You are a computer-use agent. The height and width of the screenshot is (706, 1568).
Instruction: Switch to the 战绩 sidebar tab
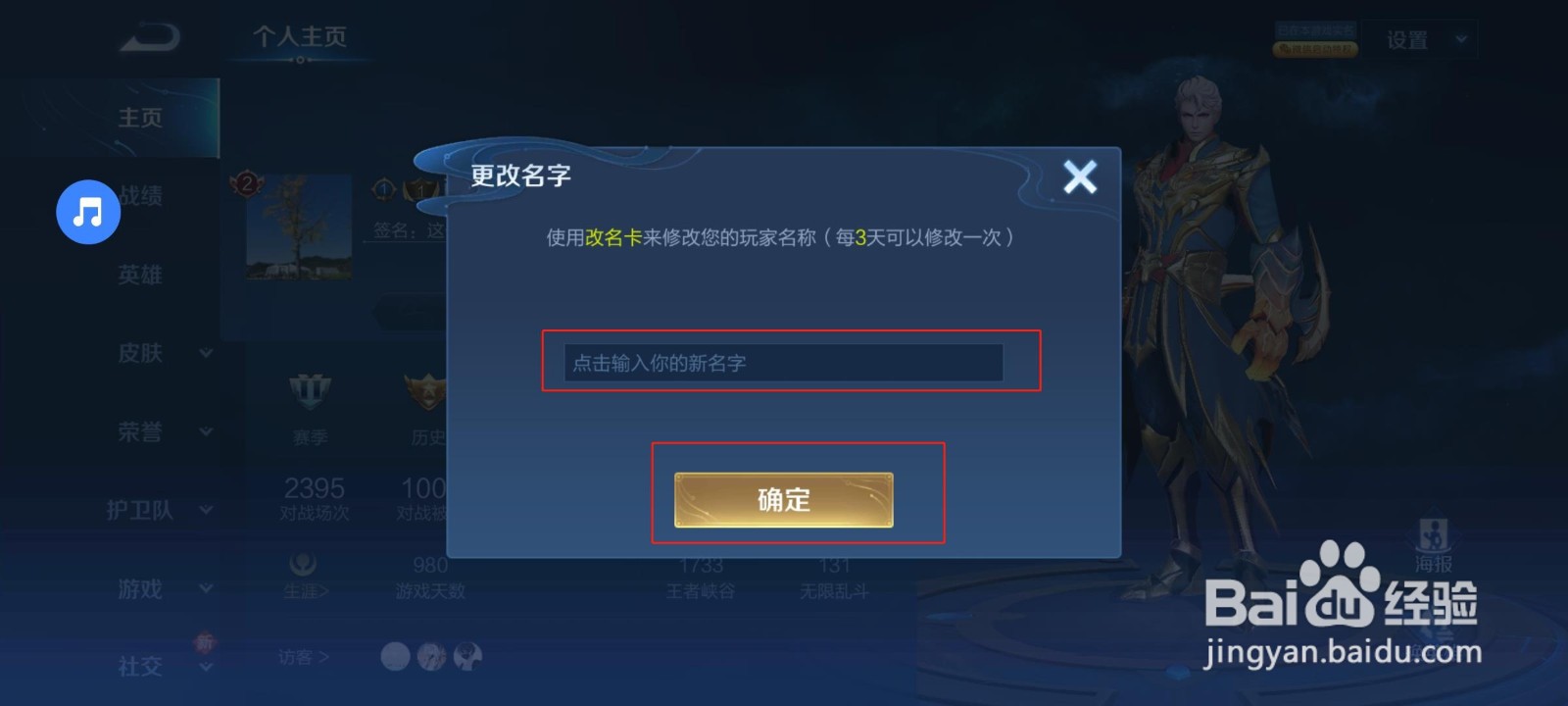(x=140, y=196)
